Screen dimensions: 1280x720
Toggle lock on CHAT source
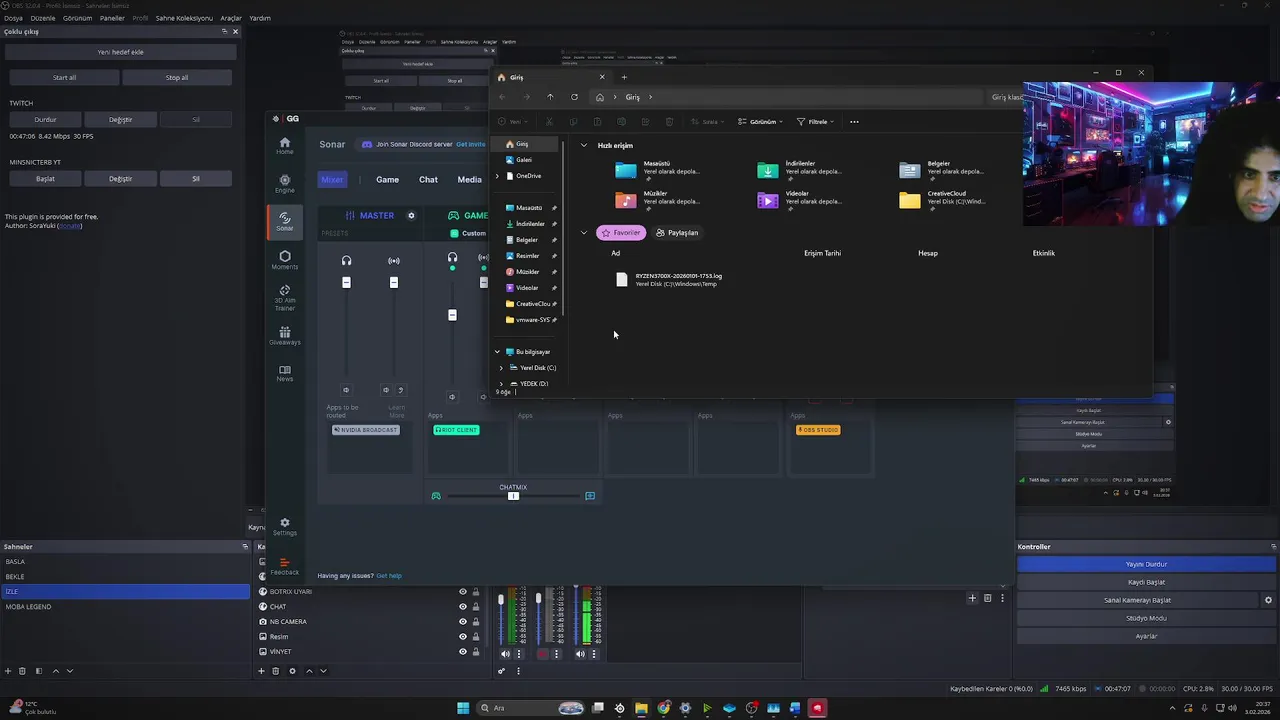[476, 607]
